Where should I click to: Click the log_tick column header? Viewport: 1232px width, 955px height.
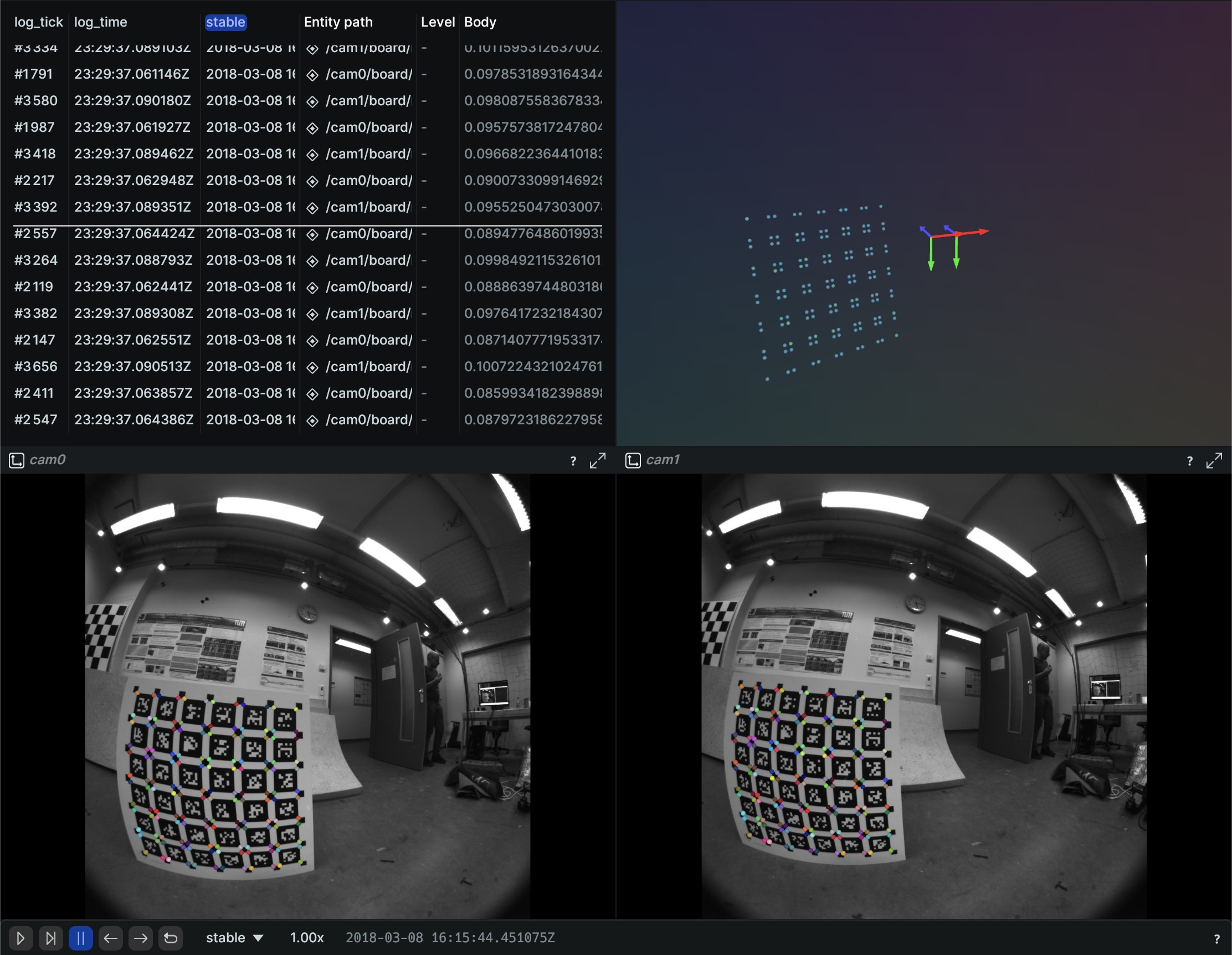click(38, 22)
